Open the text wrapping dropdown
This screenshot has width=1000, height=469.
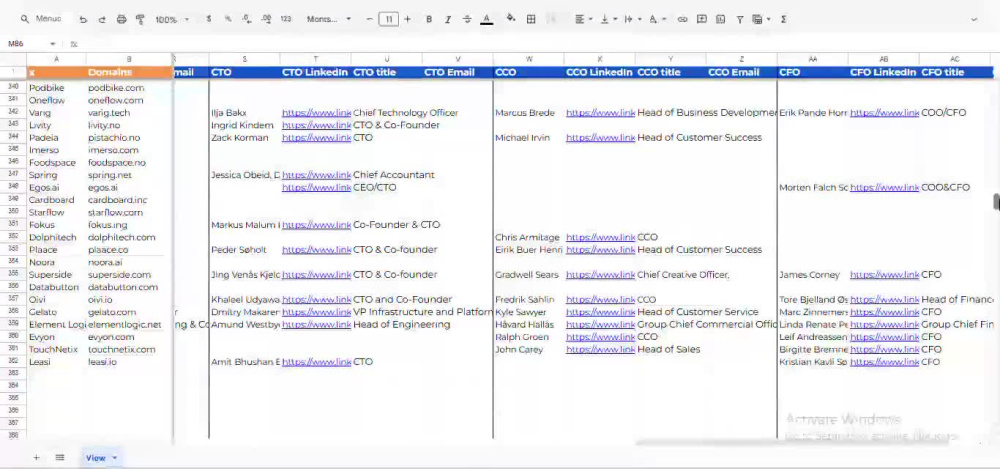point(633,19)
